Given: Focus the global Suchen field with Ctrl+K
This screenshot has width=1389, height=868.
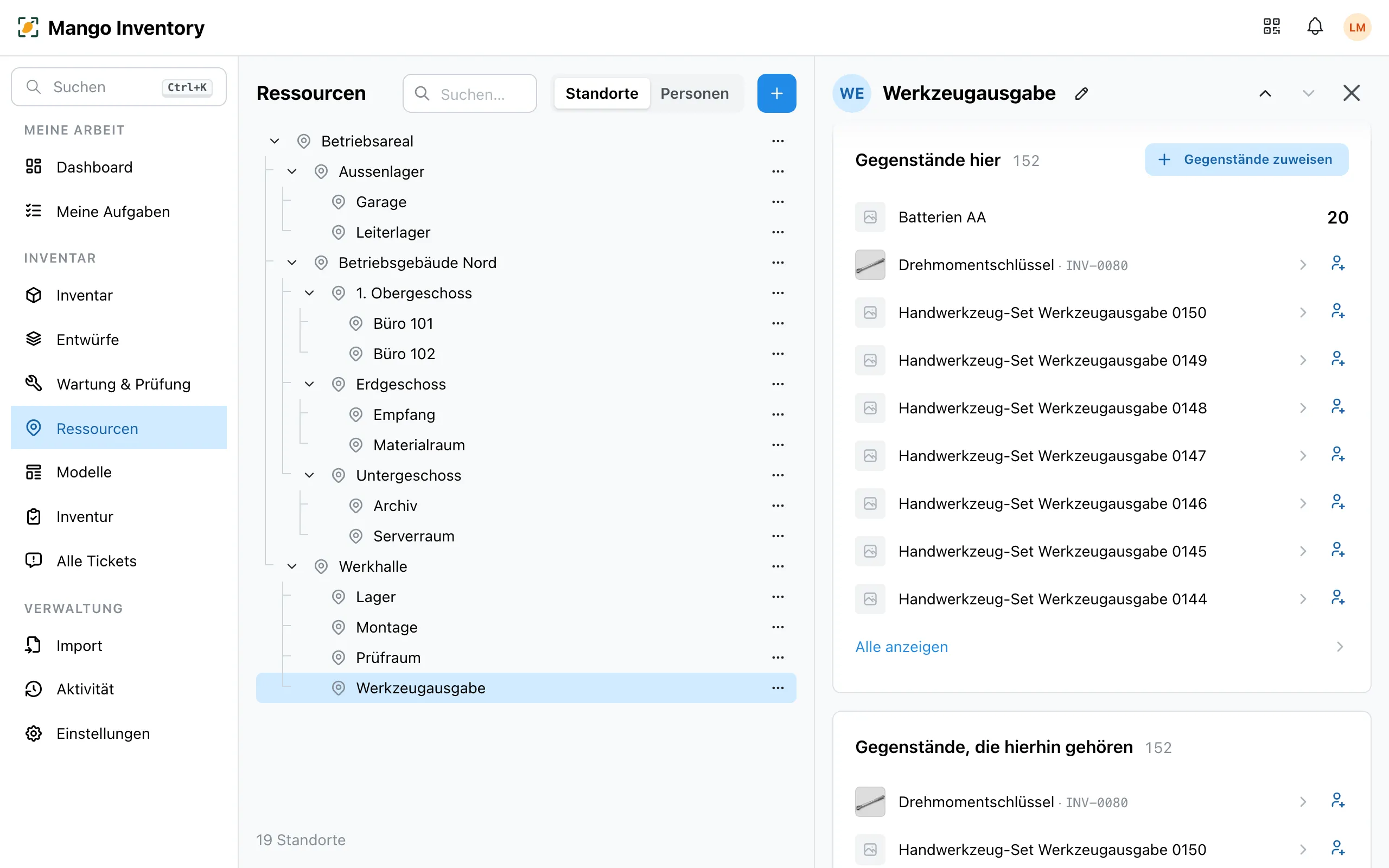Looking at the screenshot, I should click(119, 87).
